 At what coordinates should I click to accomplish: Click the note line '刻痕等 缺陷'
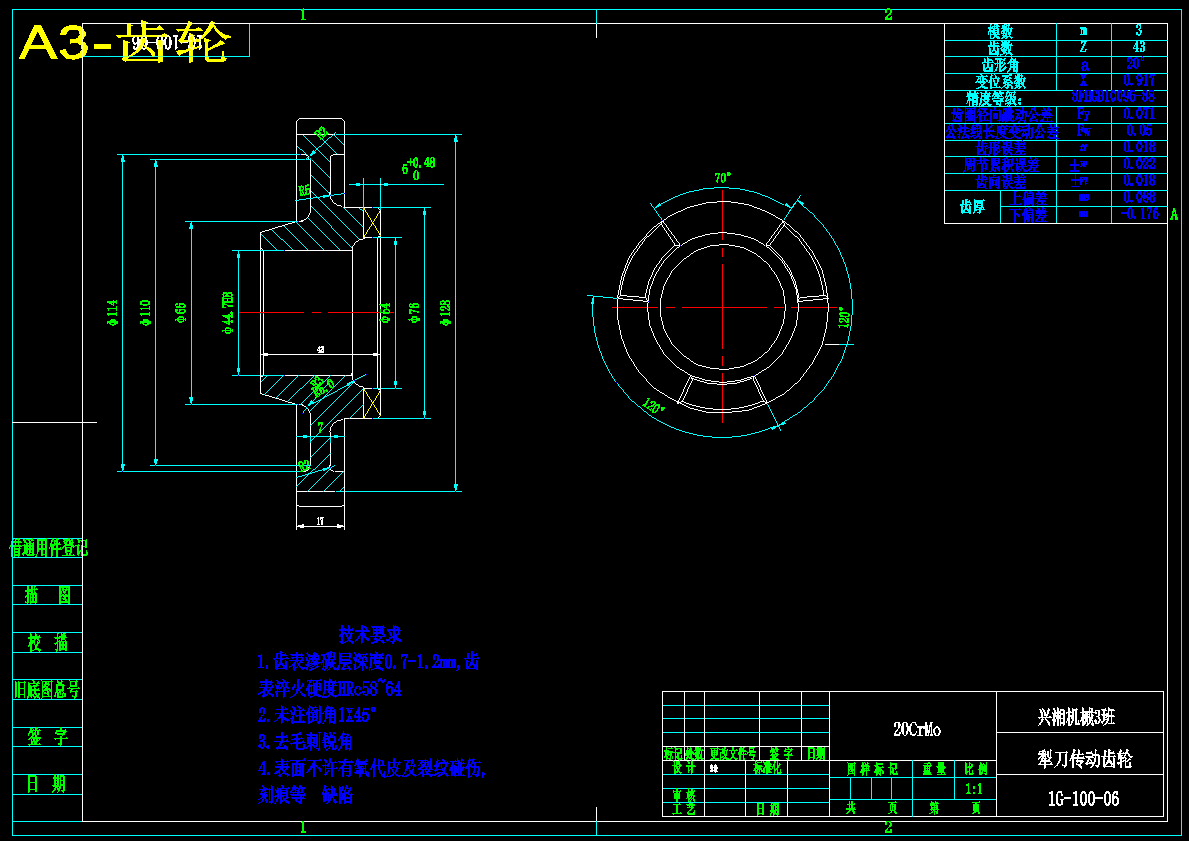[305, 795]
